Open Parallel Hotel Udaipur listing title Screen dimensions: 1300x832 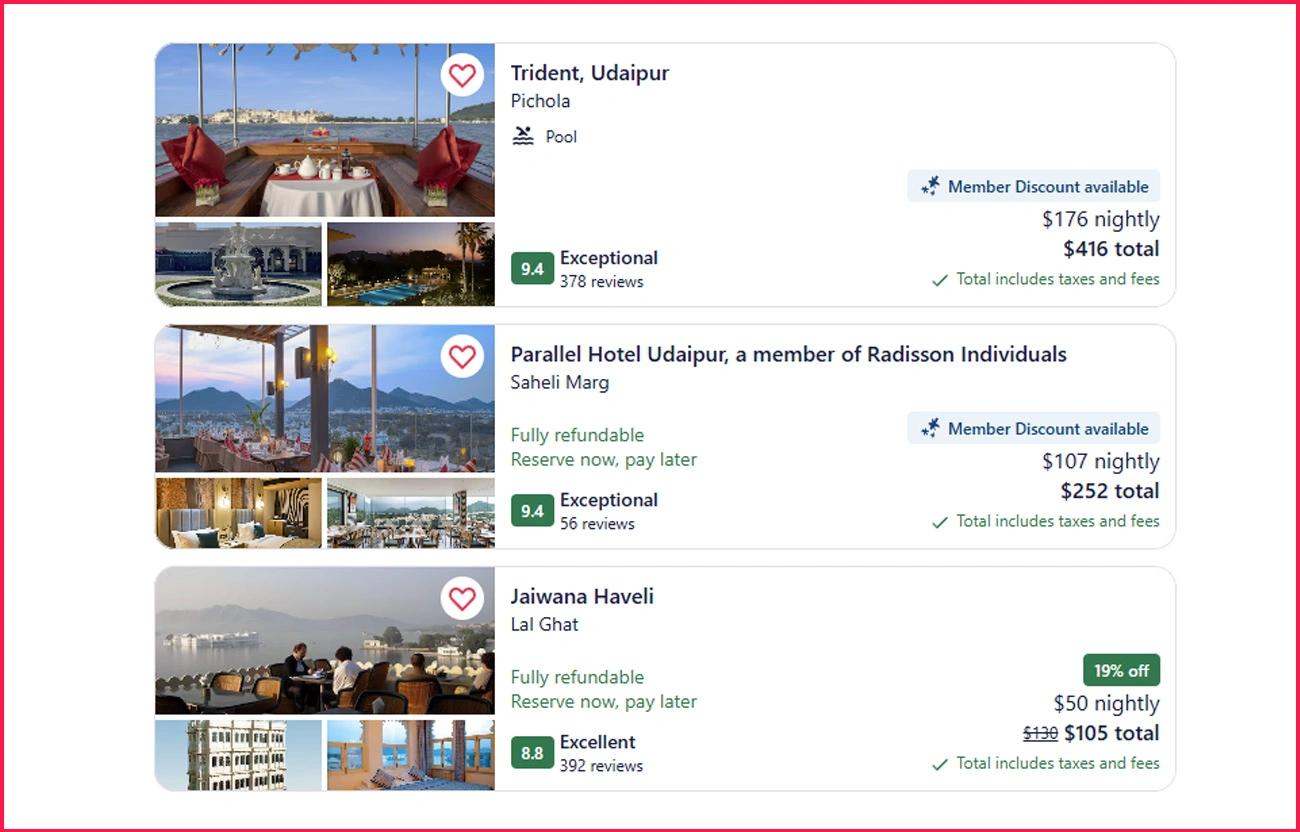pos(788,354)
